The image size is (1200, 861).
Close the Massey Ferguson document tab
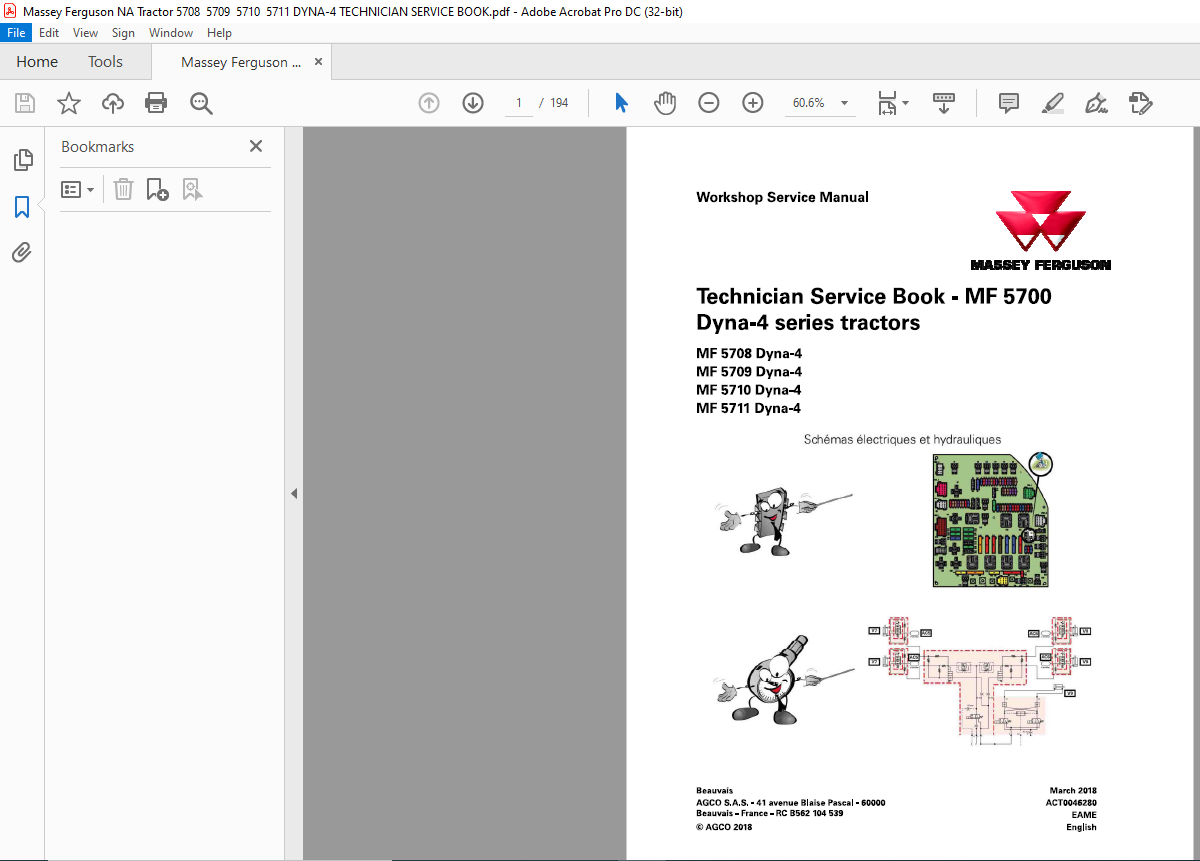pos(318,61)
